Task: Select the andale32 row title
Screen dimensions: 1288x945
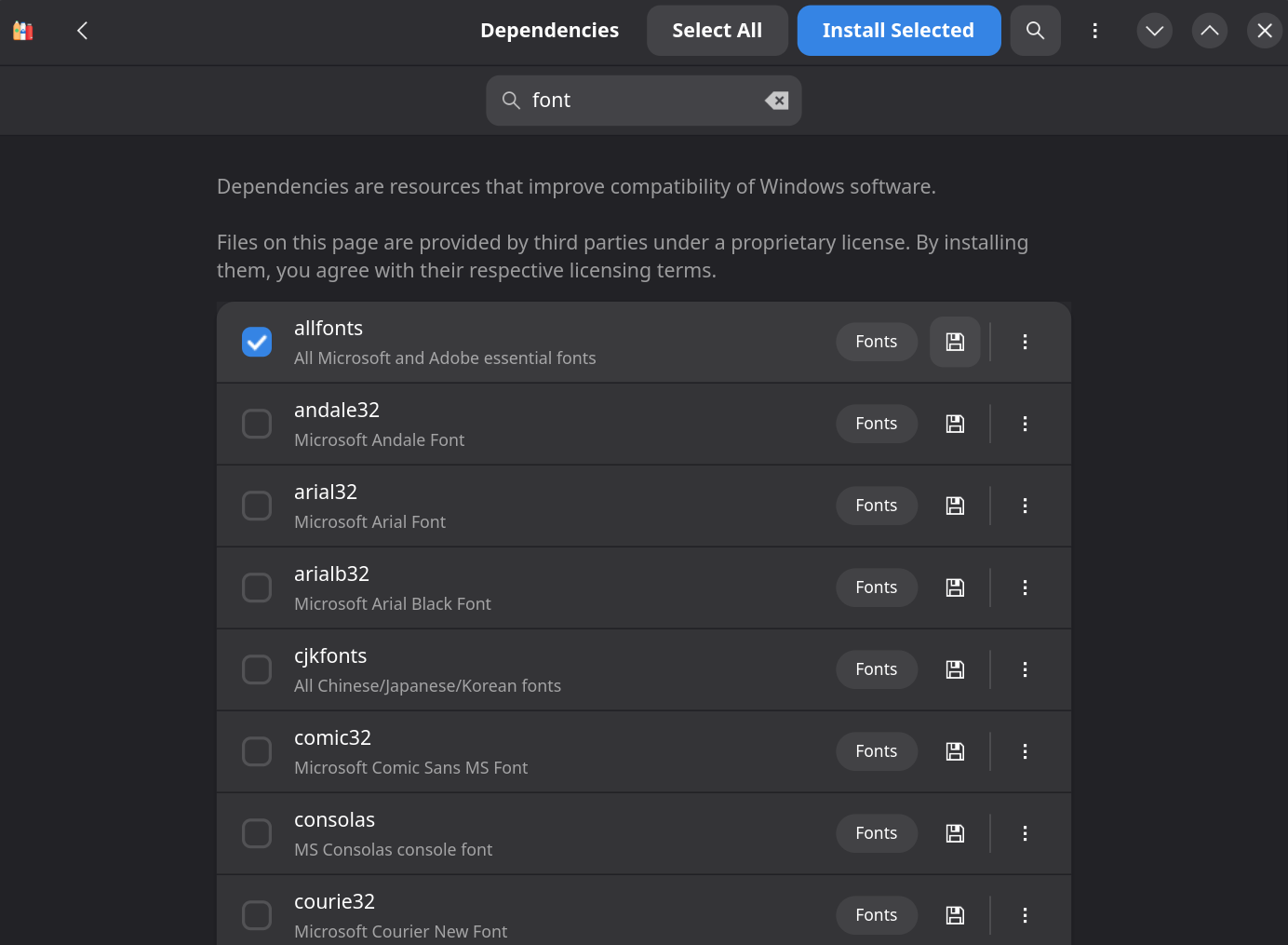Action: [337, 411]
